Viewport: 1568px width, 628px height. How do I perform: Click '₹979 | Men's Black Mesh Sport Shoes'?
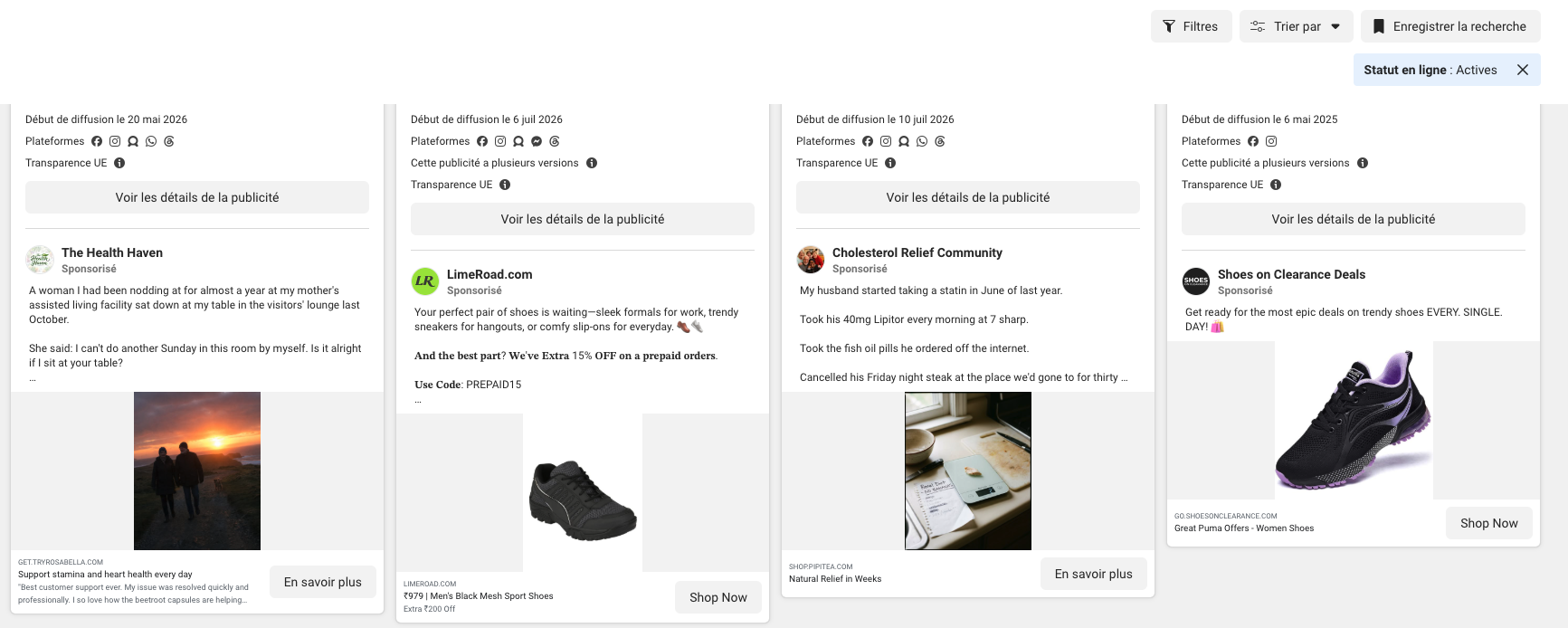coord(479,596)
